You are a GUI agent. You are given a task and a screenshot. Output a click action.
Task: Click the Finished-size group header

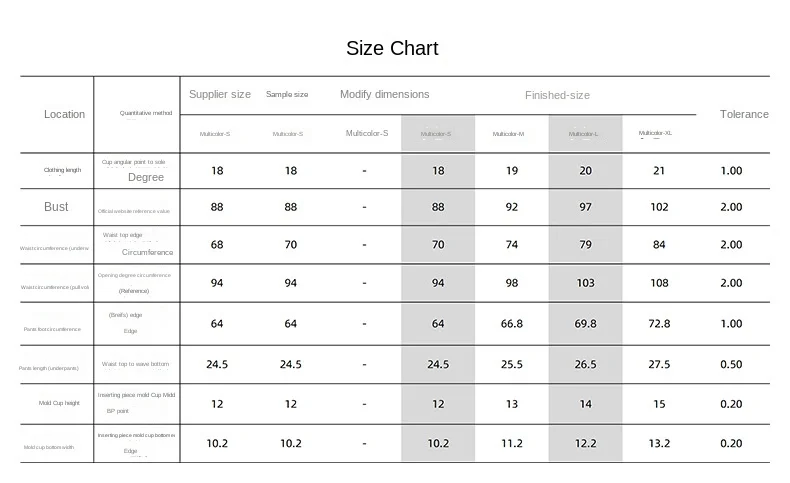(x=557, y=95)
